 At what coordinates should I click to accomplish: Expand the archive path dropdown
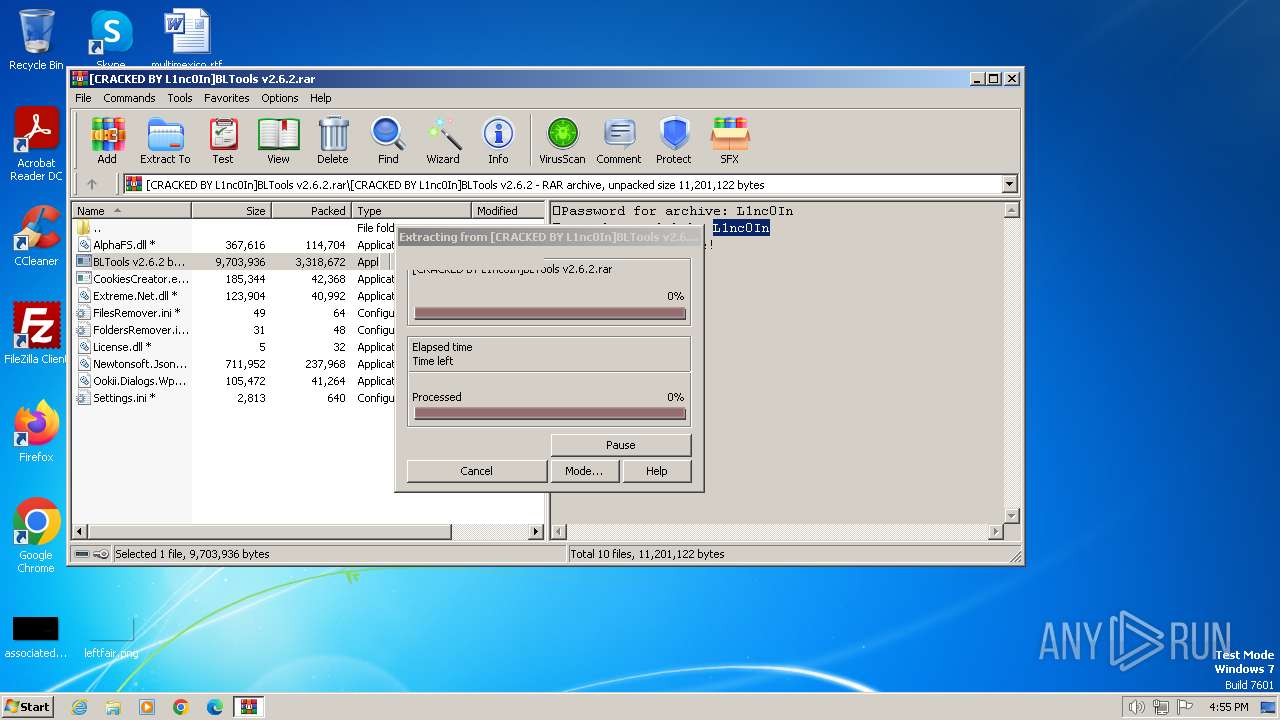1009,184
